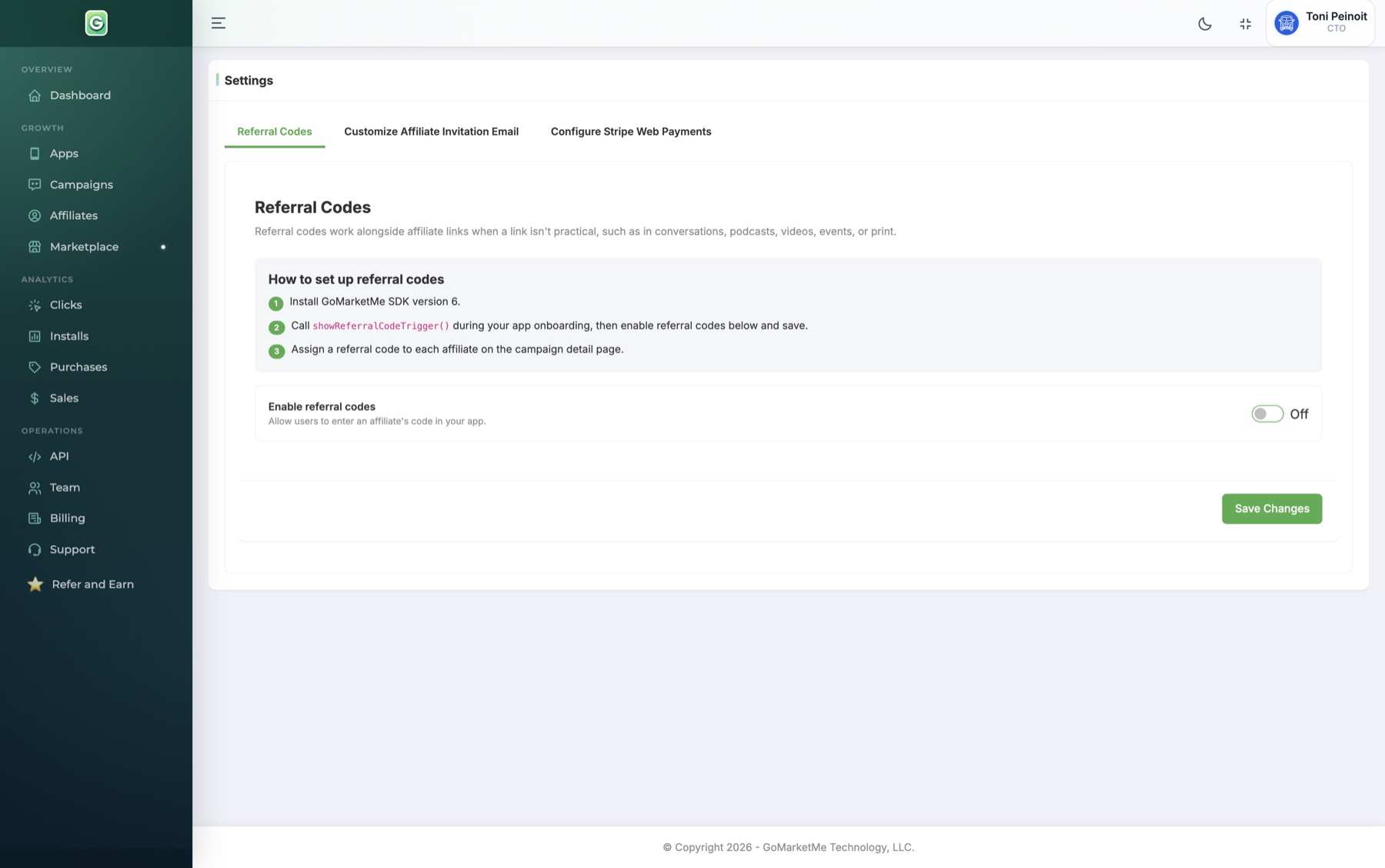
Task: Click the Marketplace store icon
Action: 35,247
